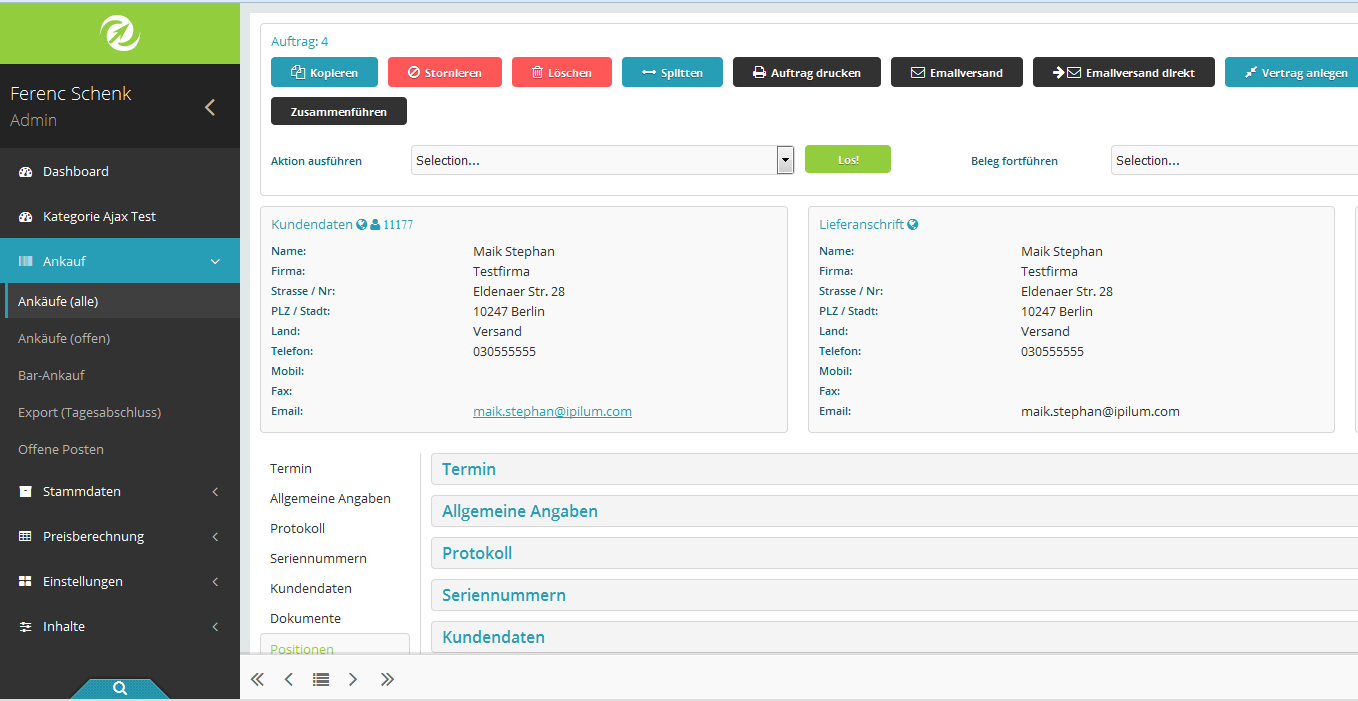Image resolution: width=1358 pixels, height=701 pixels.
Task: Expand the Preisberechnung menu section
Action: (x=120, y=536)
